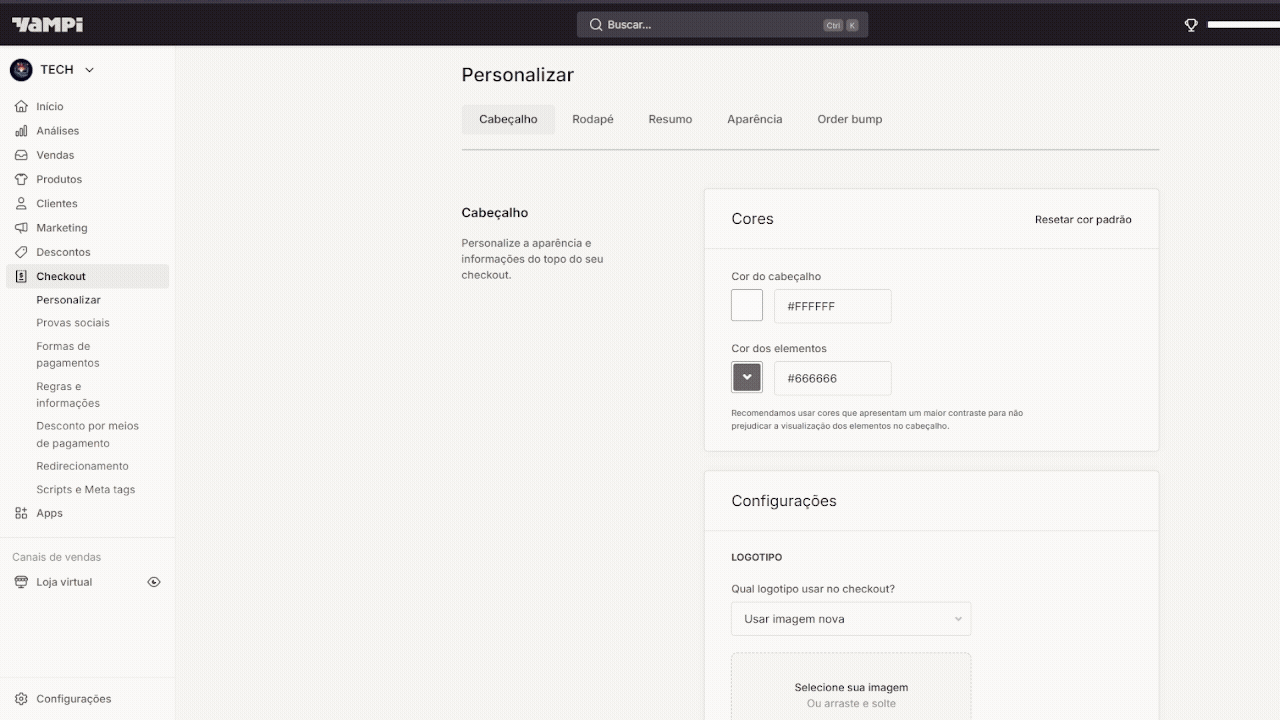Toggle the Loja virtual eye icon
The height and width of the screenshot is (720, 1280).
pos(154,582)
